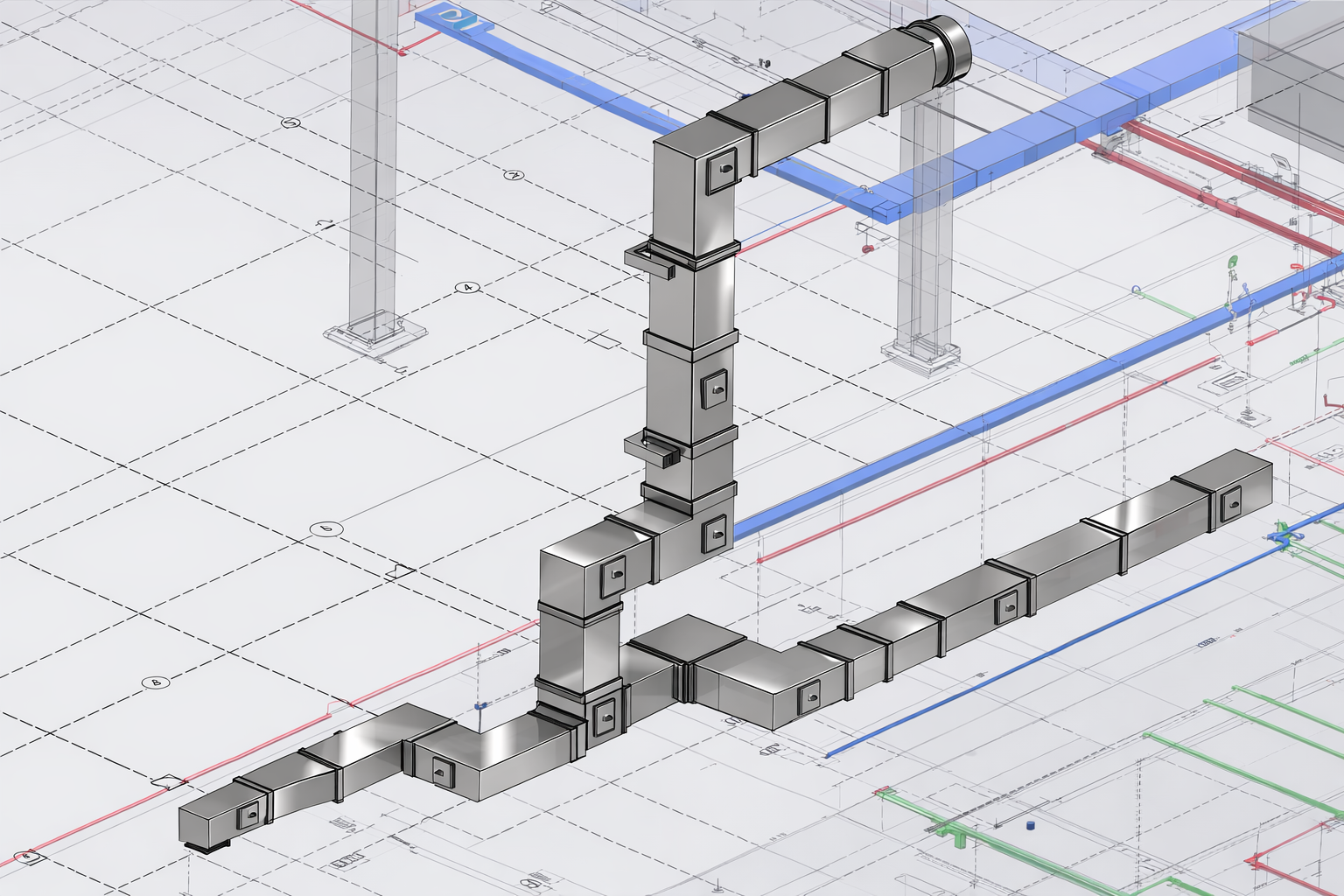Click the access door on the top elbow

[723, 167]
